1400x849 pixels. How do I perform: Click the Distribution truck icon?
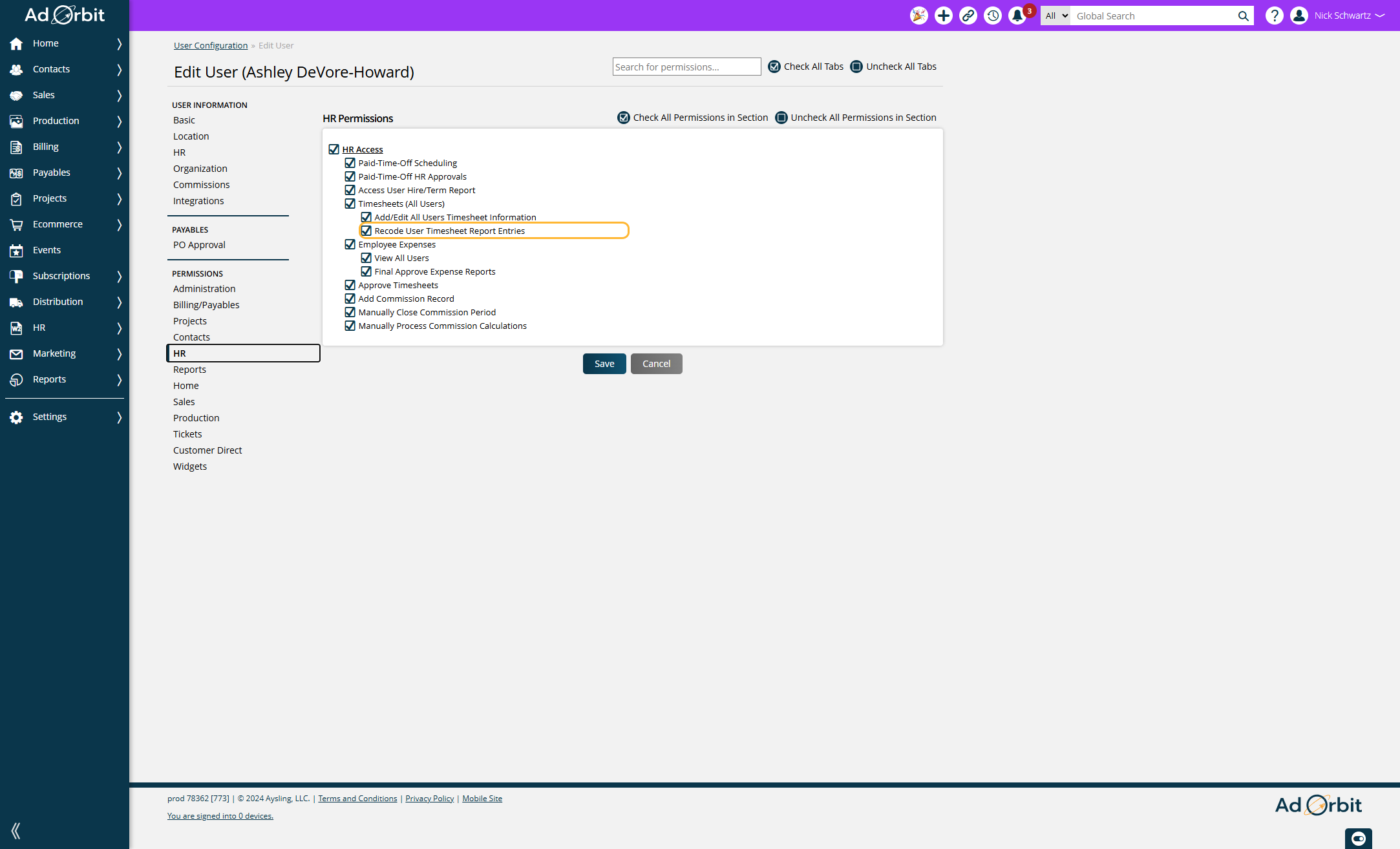[16, 302]
